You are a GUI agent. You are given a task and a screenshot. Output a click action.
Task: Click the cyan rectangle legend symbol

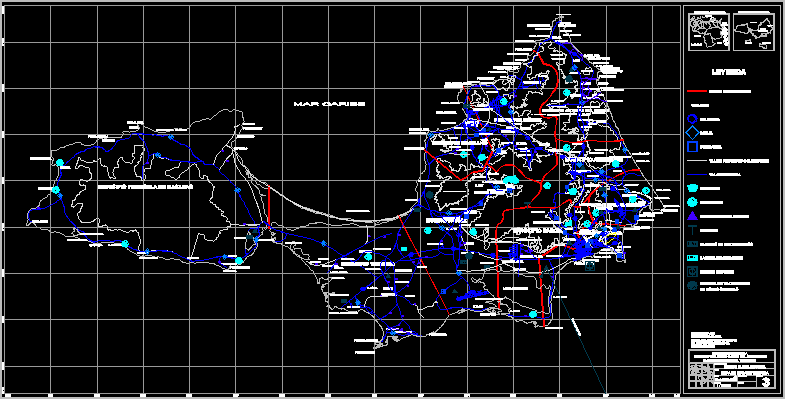[x=692, y=258]
